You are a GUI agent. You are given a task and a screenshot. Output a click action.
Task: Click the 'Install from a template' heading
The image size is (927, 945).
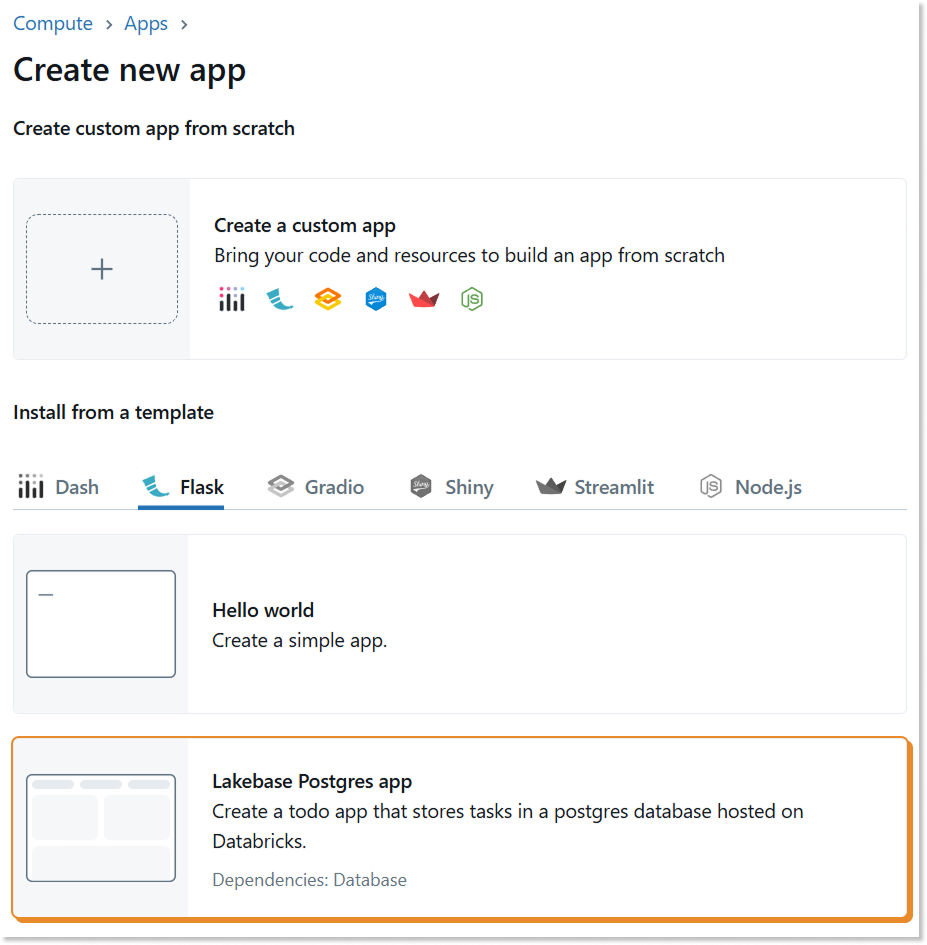113,413
